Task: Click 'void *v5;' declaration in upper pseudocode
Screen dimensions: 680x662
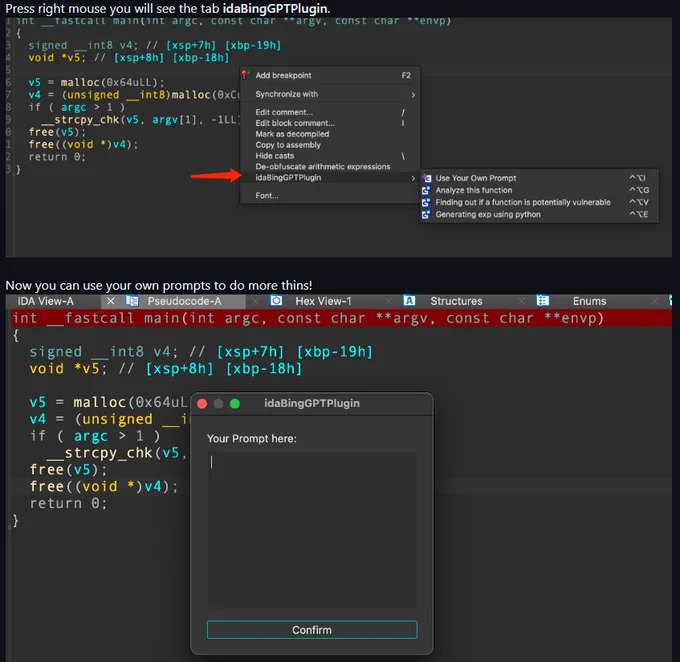Action: tap(57, 58)
